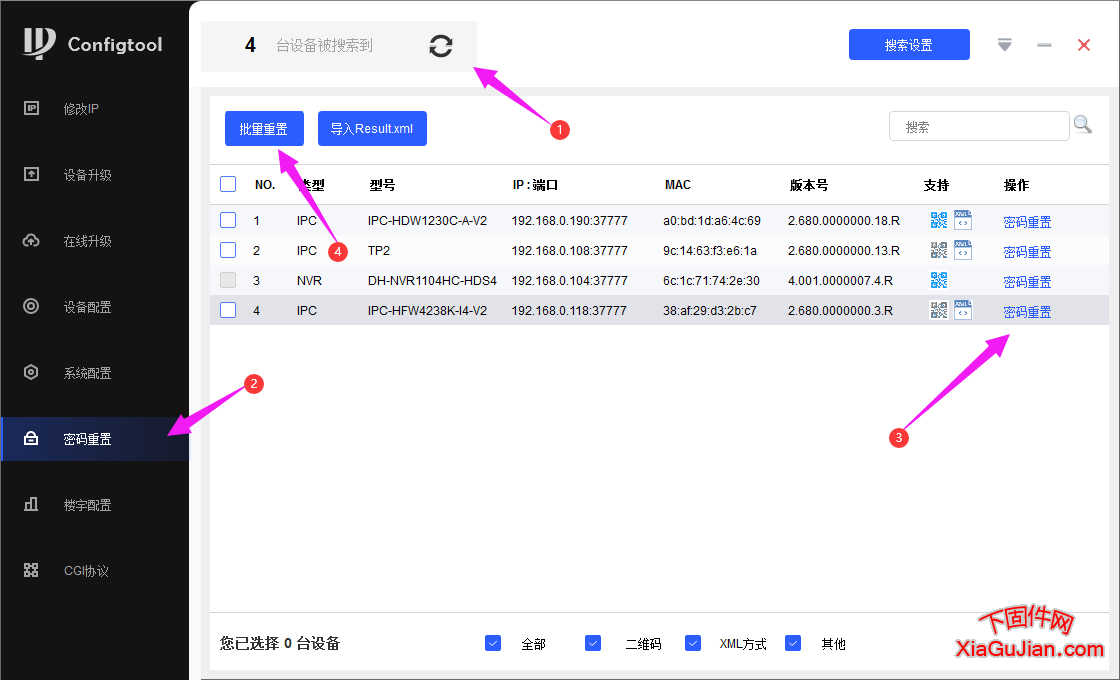Click the 楼宇配置 sidebar icon
Image resolution: width=1120 pixels, height=680 pixels.
[31, 504]
